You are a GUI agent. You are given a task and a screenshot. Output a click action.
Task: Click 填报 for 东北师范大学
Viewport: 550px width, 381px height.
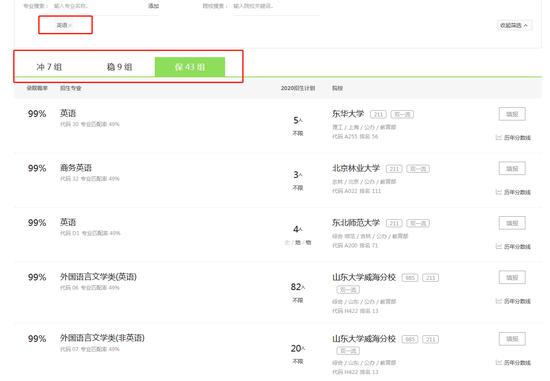(512, 223)
